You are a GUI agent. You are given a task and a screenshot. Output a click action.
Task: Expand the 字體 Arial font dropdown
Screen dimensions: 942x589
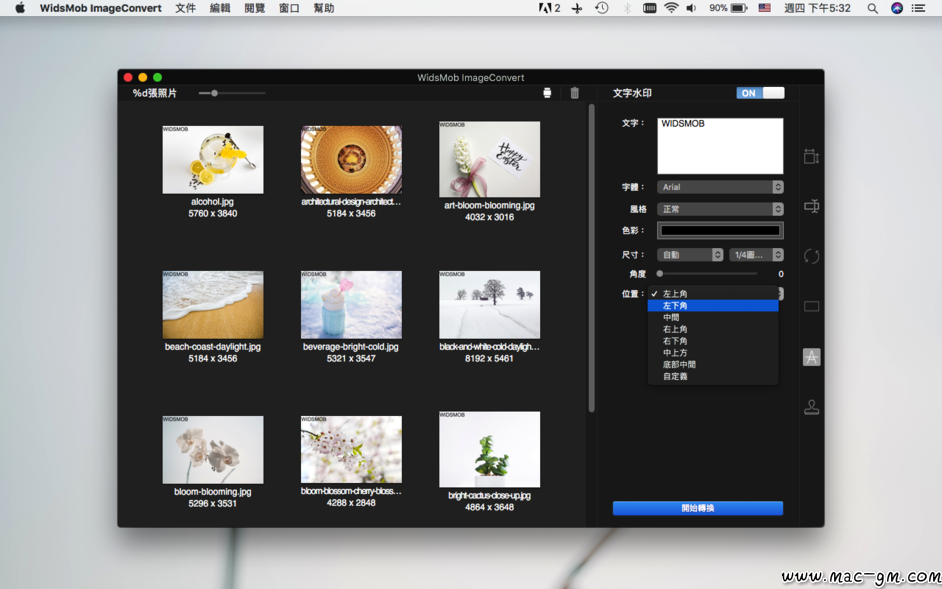[x=719, y=187]
